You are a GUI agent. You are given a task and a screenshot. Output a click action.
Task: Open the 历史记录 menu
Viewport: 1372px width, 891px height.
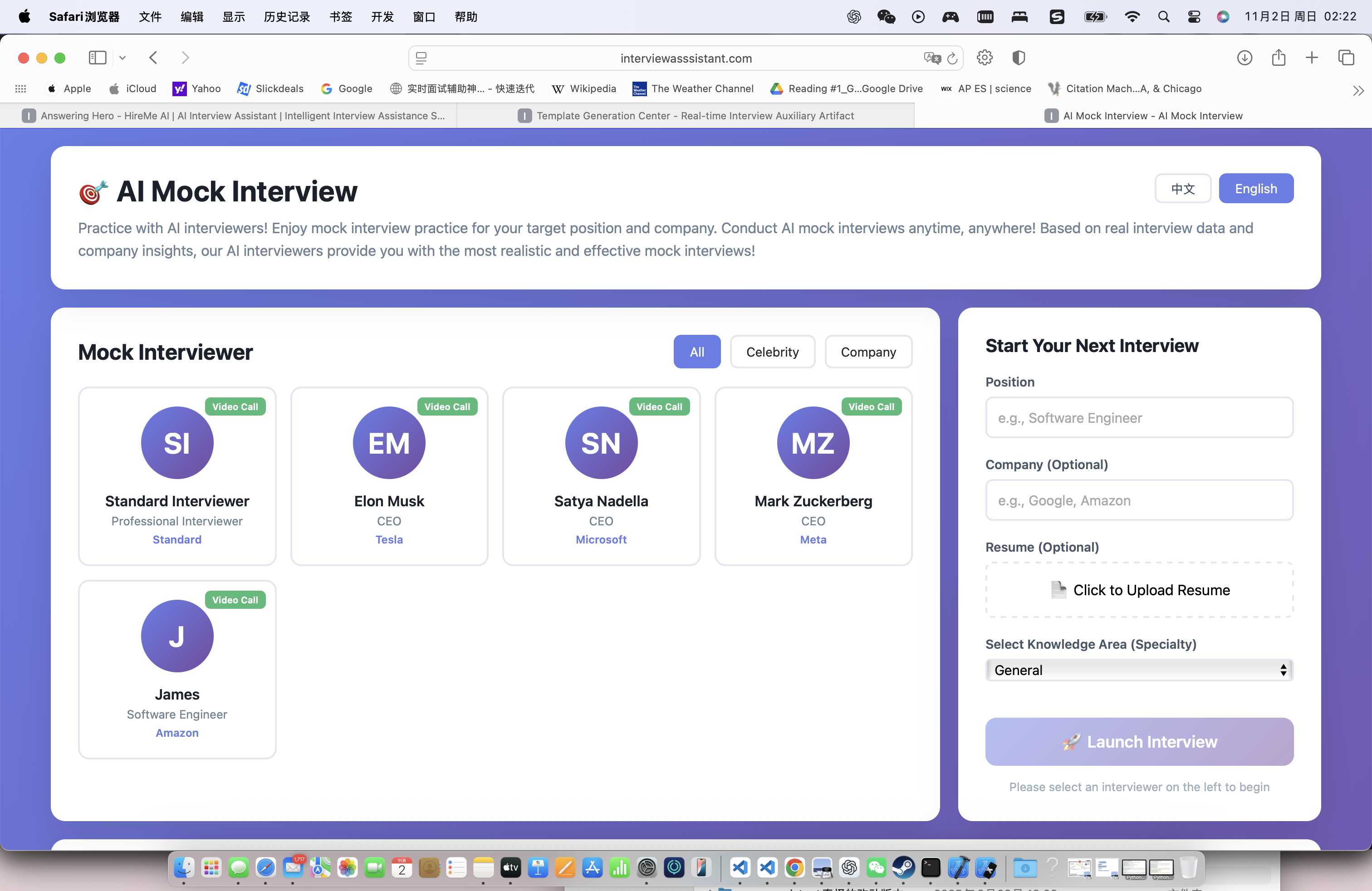coord(286,17)
